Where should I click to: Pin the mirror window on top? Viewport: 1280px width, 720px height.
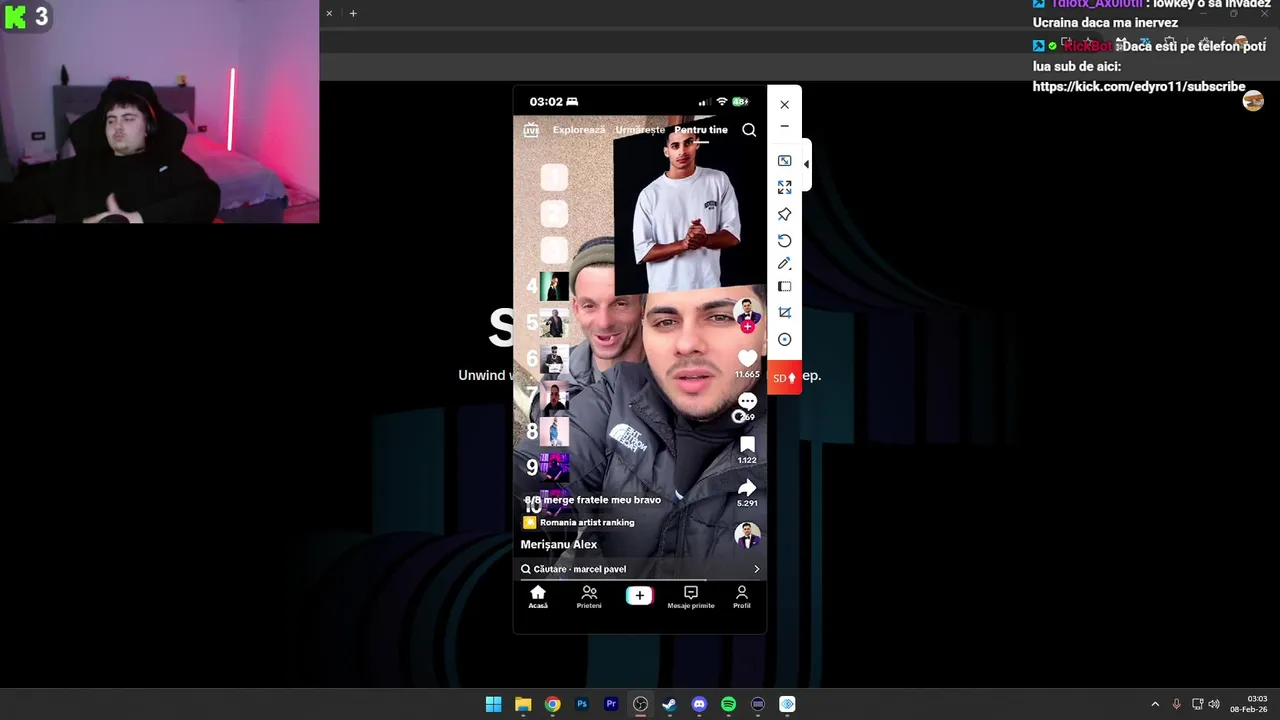tap(784, 214)
